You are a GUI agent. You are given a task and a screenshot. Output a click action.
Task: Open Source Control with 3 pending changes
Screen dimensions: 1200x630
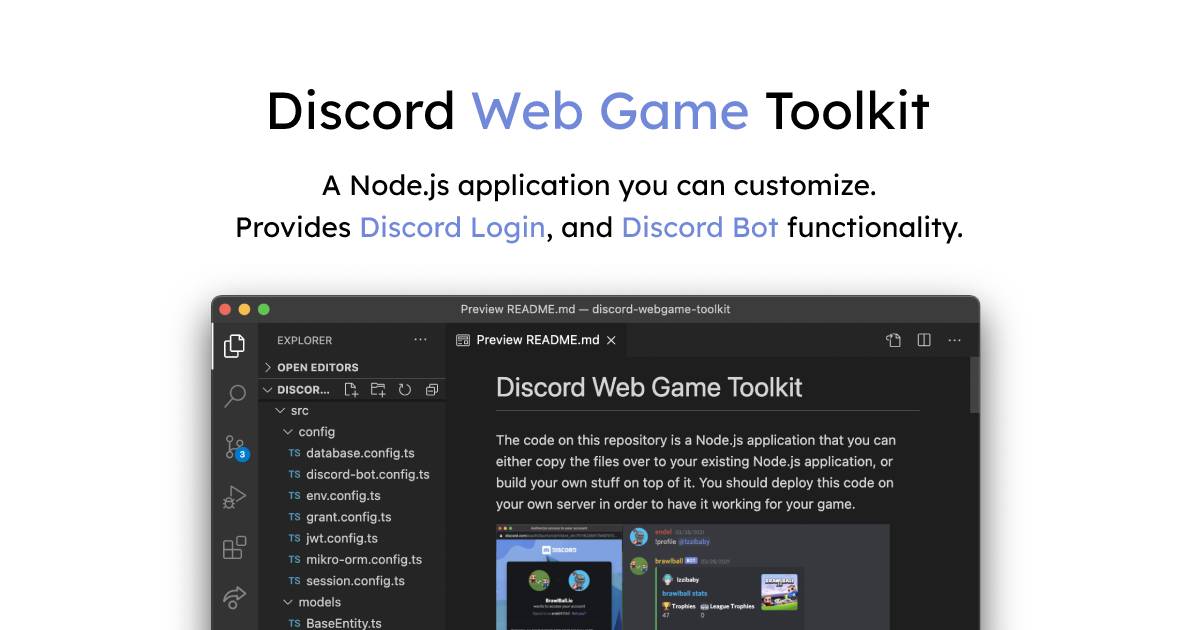(234, 447)
